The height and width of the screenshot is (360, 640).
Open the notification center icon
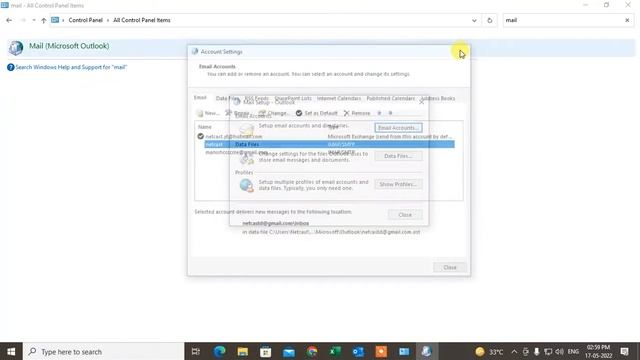pyautogui.click(x=624, y=351)
